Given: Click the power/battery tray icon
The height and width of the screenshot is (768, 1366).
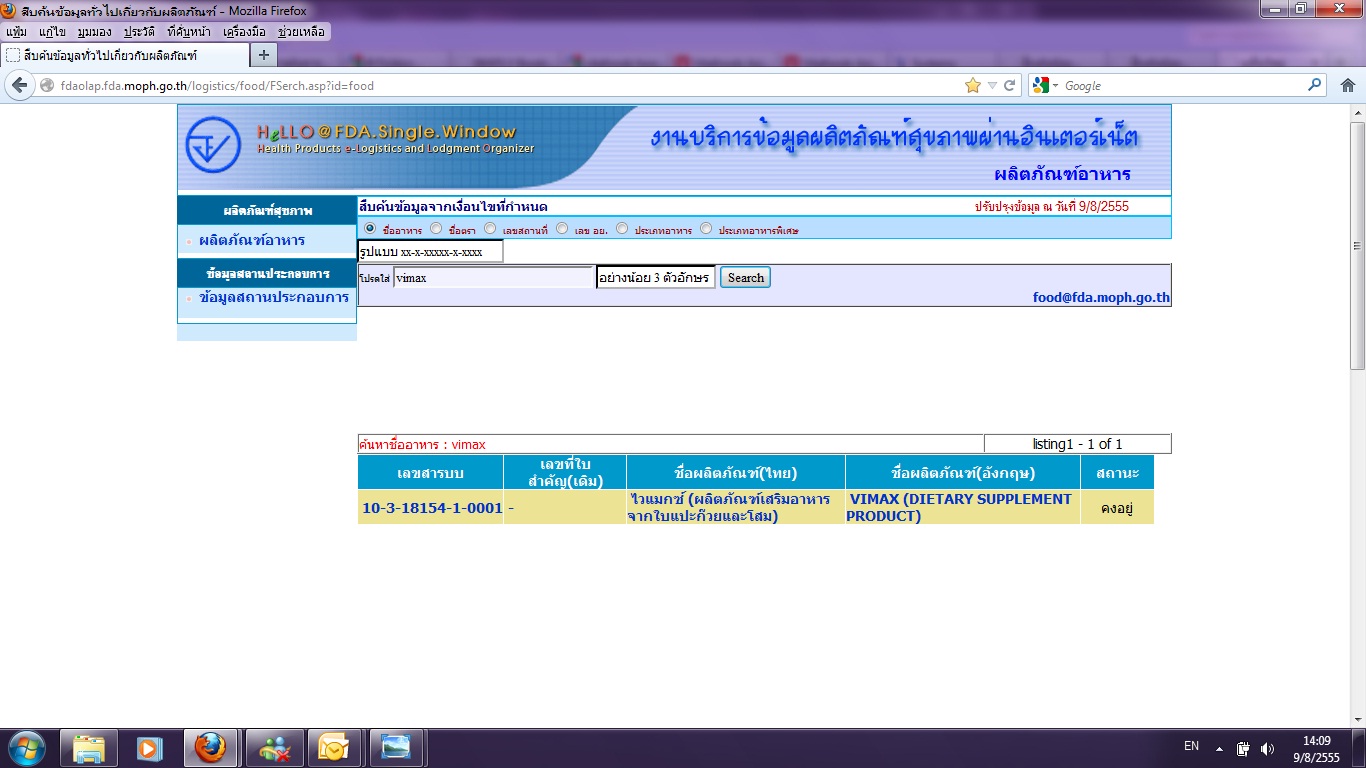Looking at the screenshot, I should [1243, 748].
